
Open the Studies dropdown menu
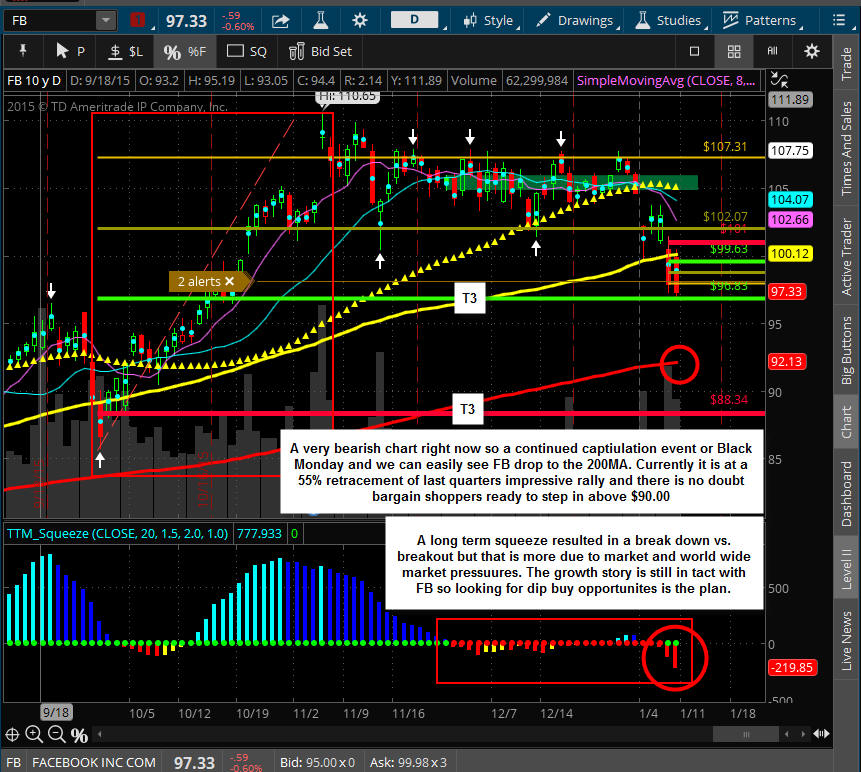(672, 20)
